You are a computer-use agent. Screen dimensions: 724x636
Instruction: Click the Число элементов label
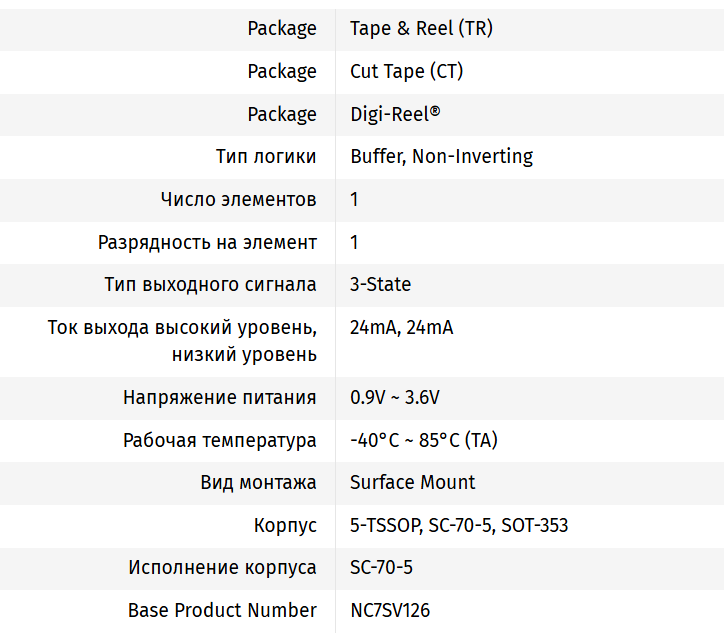pyautogui.click(x=239, y=200)
